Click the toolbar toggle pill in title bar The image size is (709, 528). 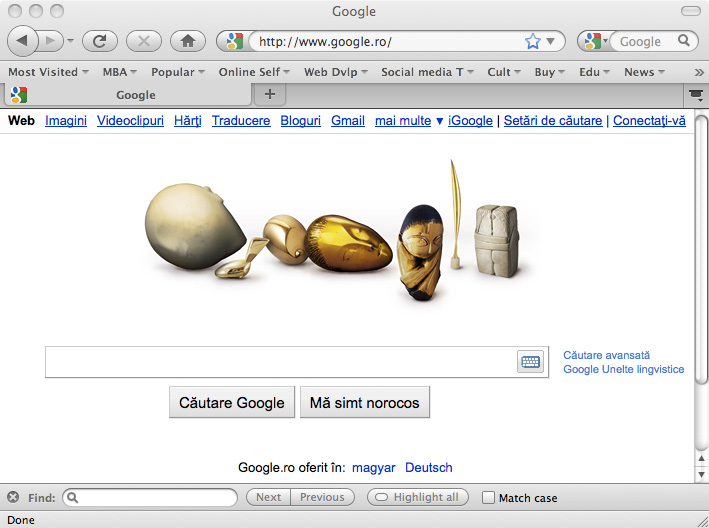[690, 11]
